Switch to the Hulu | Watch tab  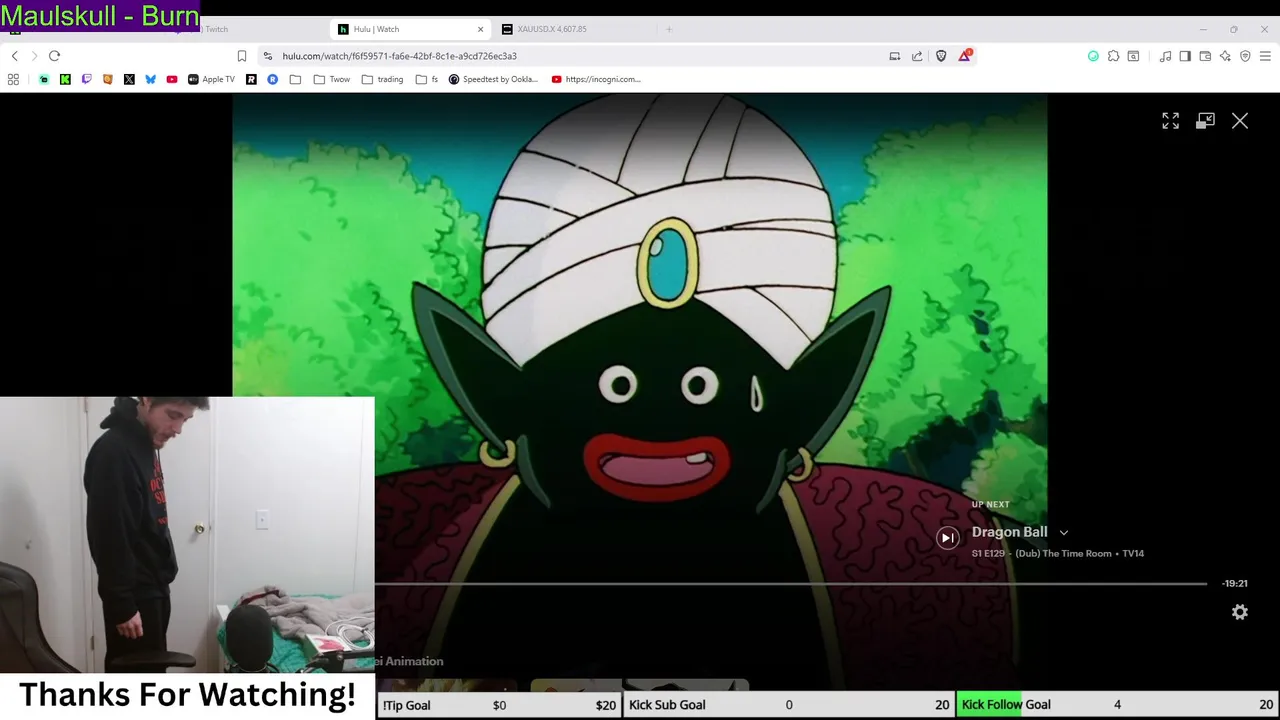pyautogui.click(x=410, y=29)
